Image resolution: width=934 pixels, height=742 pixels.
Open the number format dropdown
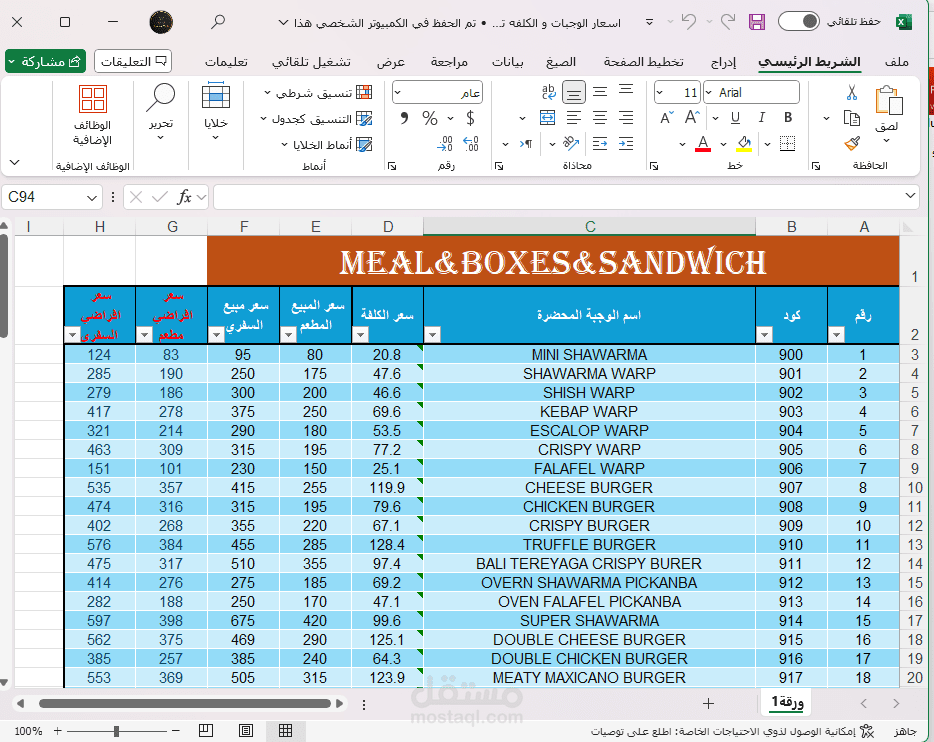click(x=398, y=92)
